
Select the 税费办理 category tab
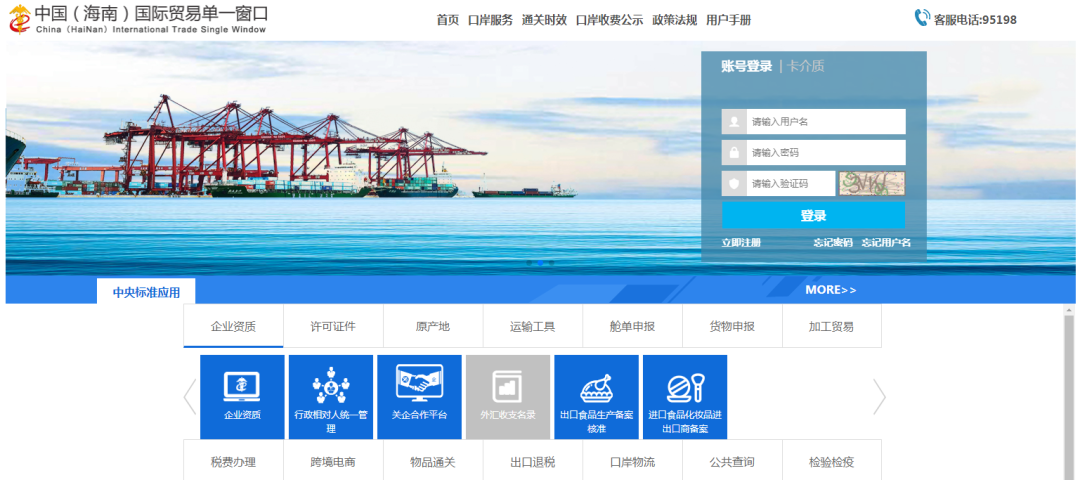233,461
